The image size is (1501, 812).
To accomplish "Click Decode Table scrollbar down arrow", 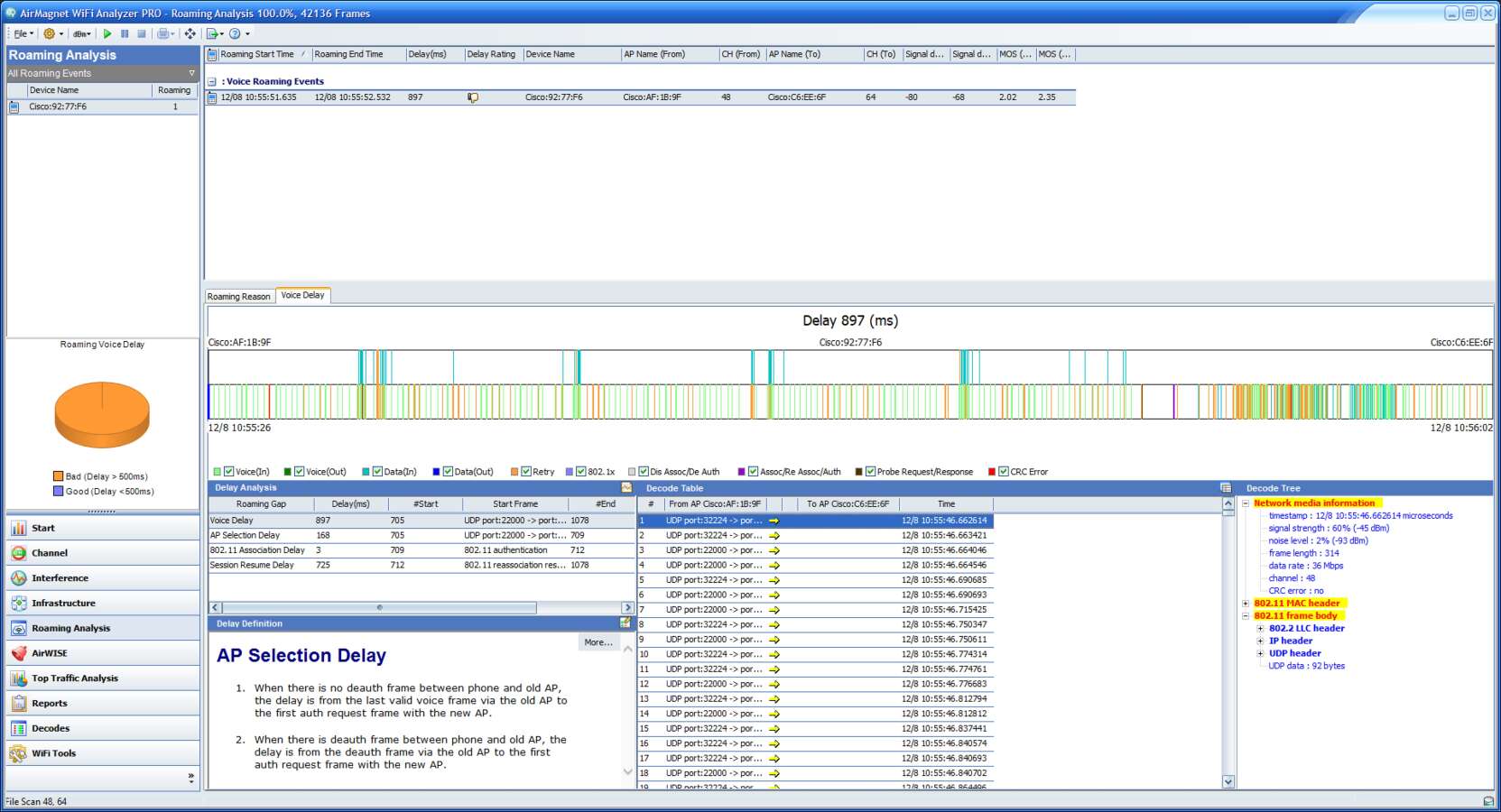I will pyautogui.click(x=1228, y=781).
